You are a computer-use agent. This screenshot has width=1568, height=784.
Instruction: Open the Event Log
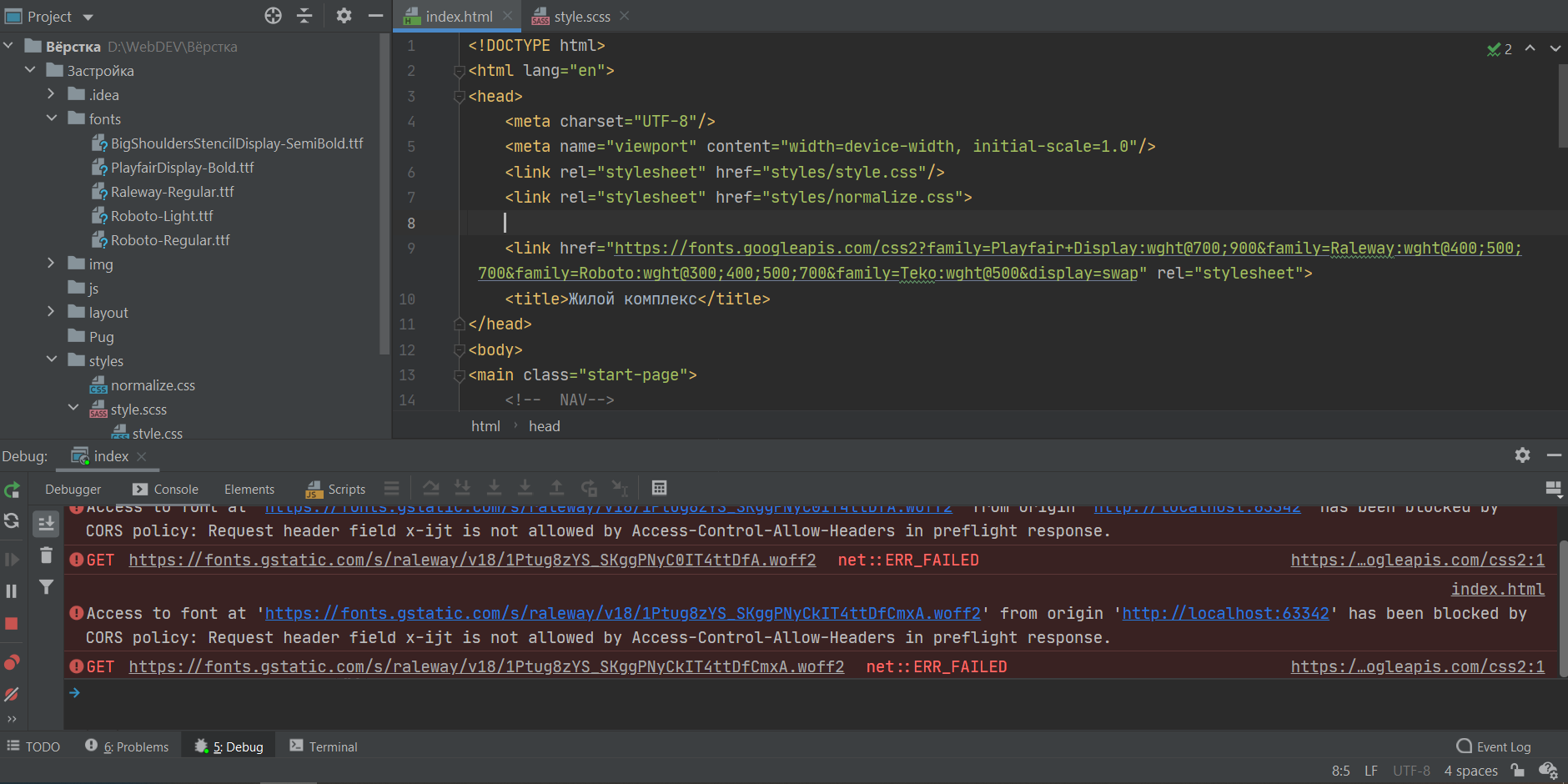point(1494,746)
